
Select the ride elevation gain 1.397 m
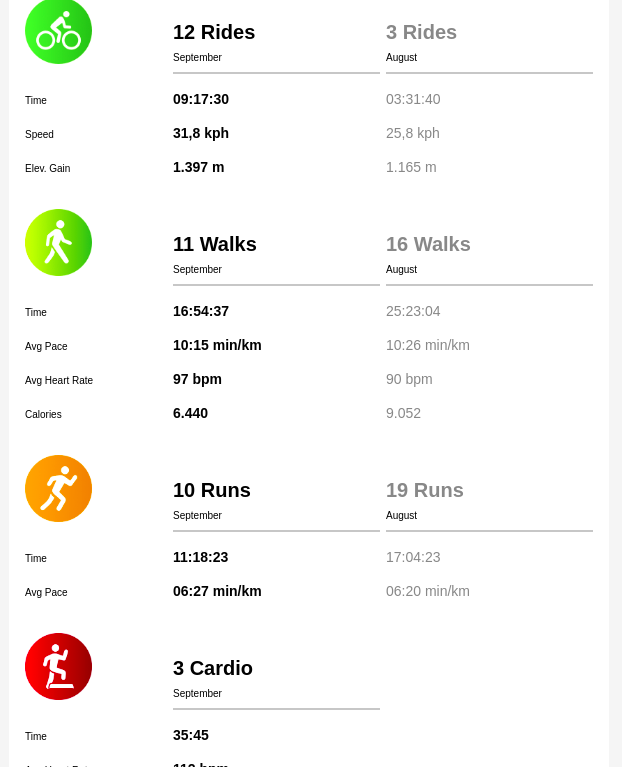[x=199, y=167]
